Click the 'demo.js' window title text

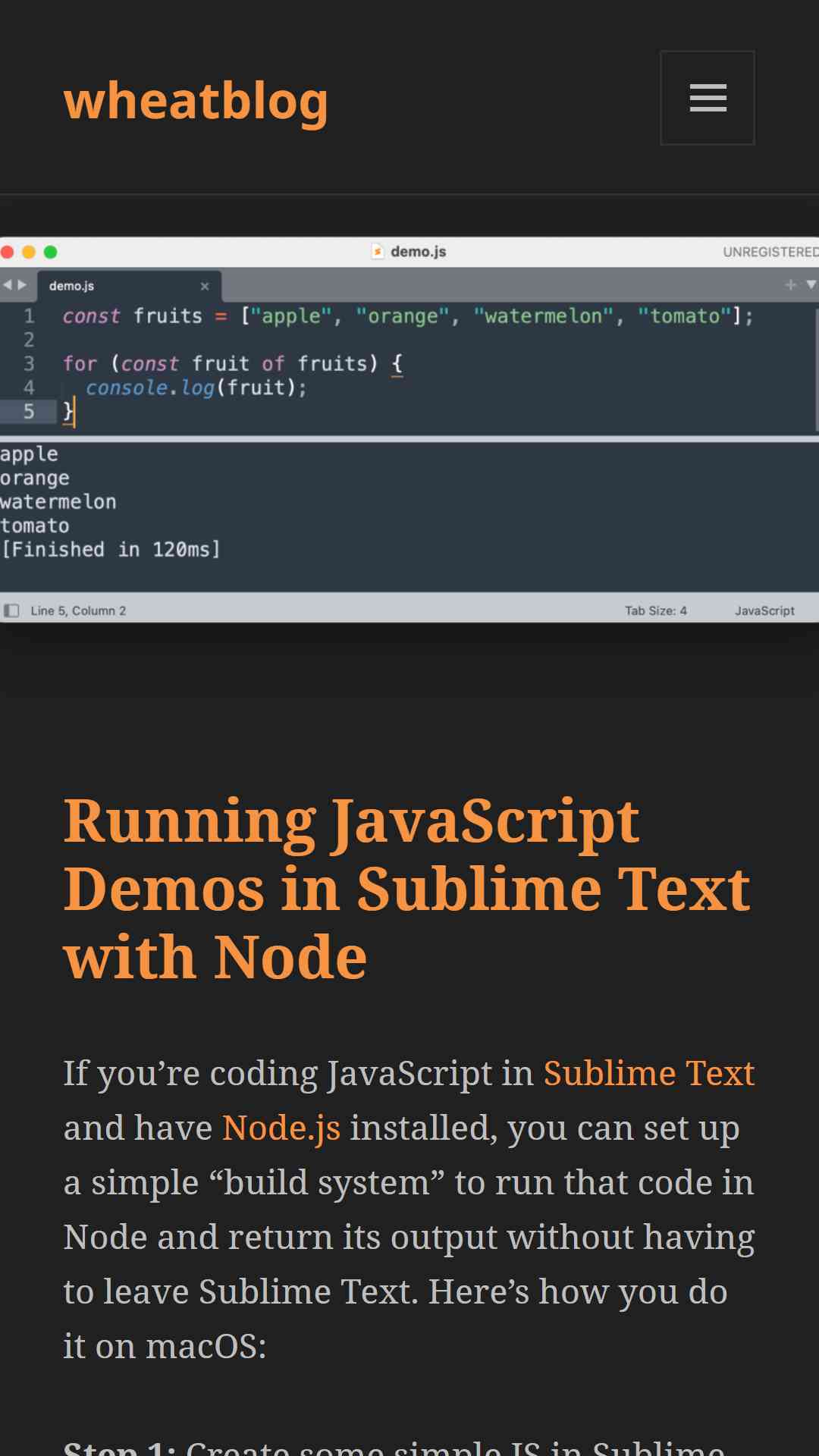pos(418,251)
